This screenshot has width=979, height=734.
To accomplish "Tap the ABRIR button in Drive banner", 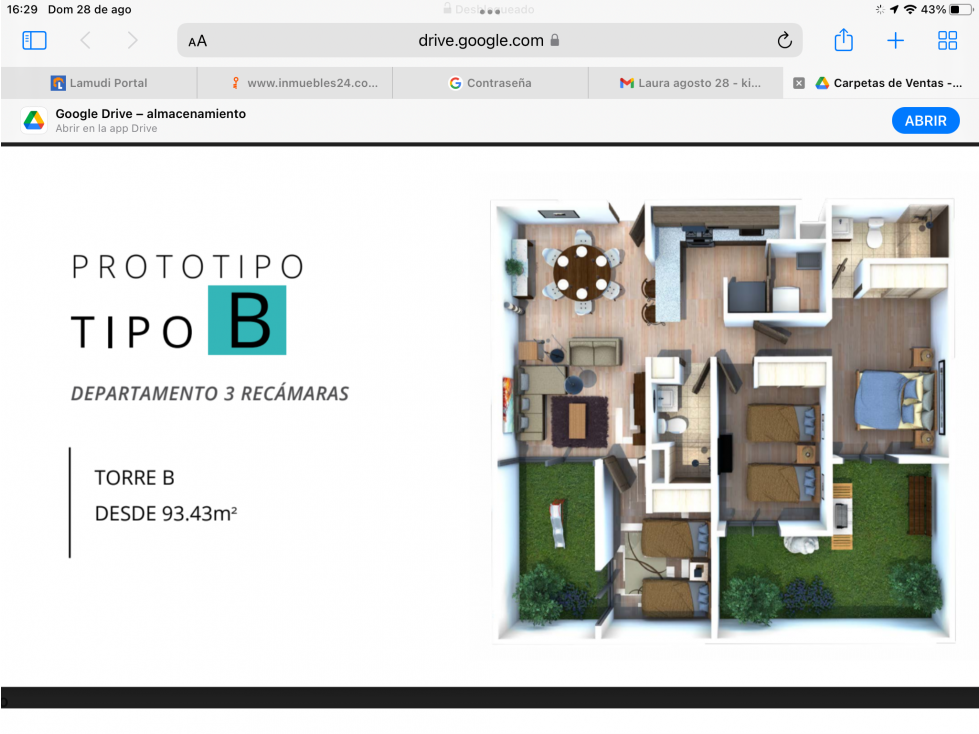I will pos(925,120).
